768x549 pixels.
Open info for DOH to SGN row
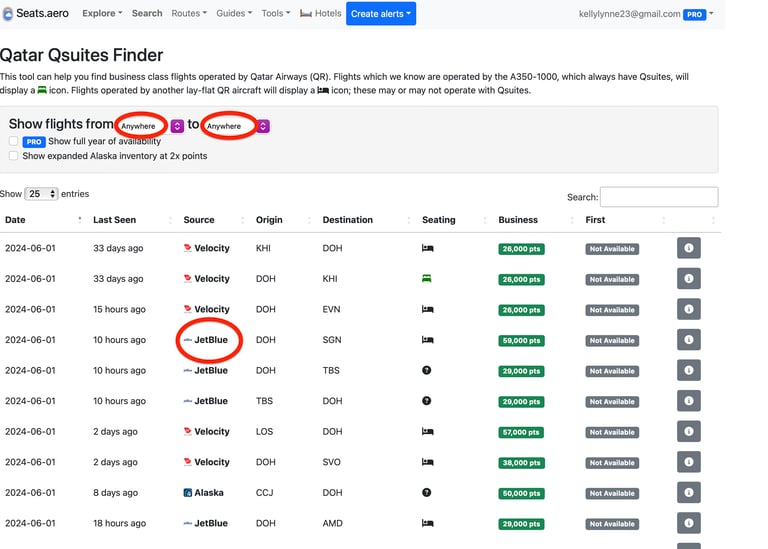tap(689, 339)
